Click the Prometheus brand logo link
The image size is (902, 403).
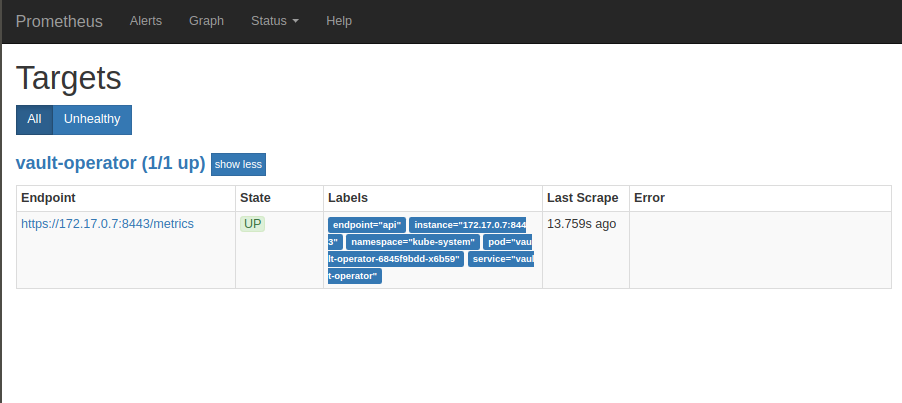pos(59,21)
